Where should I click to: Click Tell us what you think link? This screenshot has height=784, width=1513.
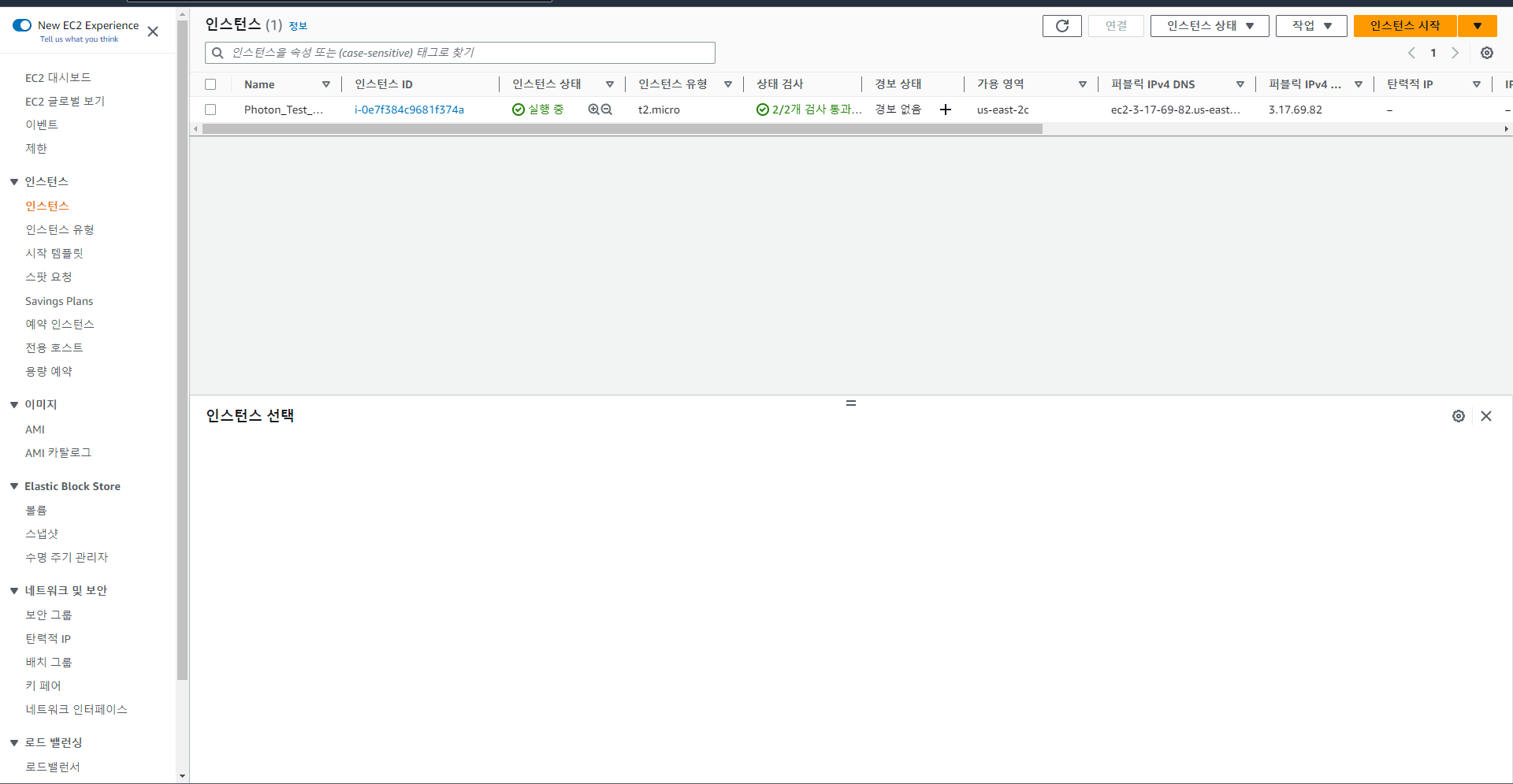79,39
